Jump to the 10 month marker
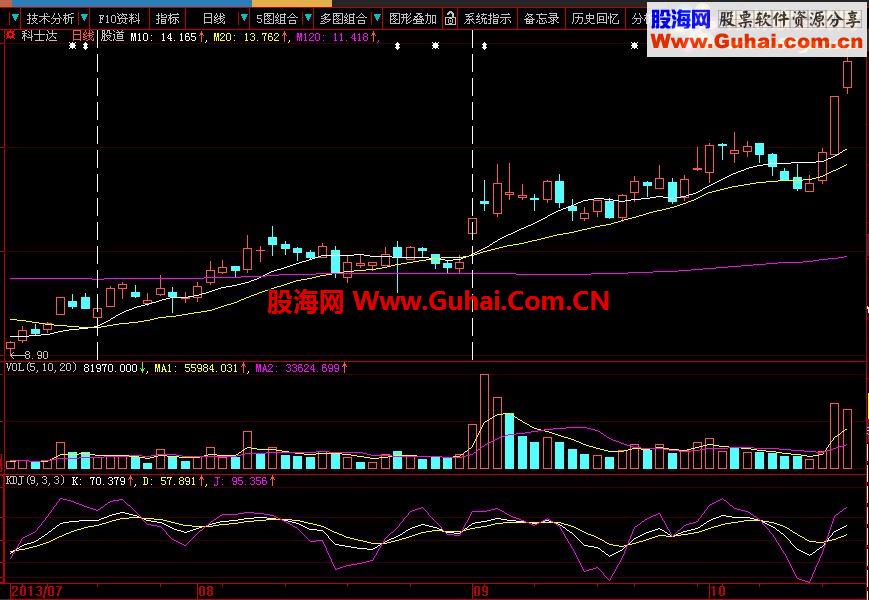Image resolution: width=869 pixels, height=600 pixels. tap(719, 592)
